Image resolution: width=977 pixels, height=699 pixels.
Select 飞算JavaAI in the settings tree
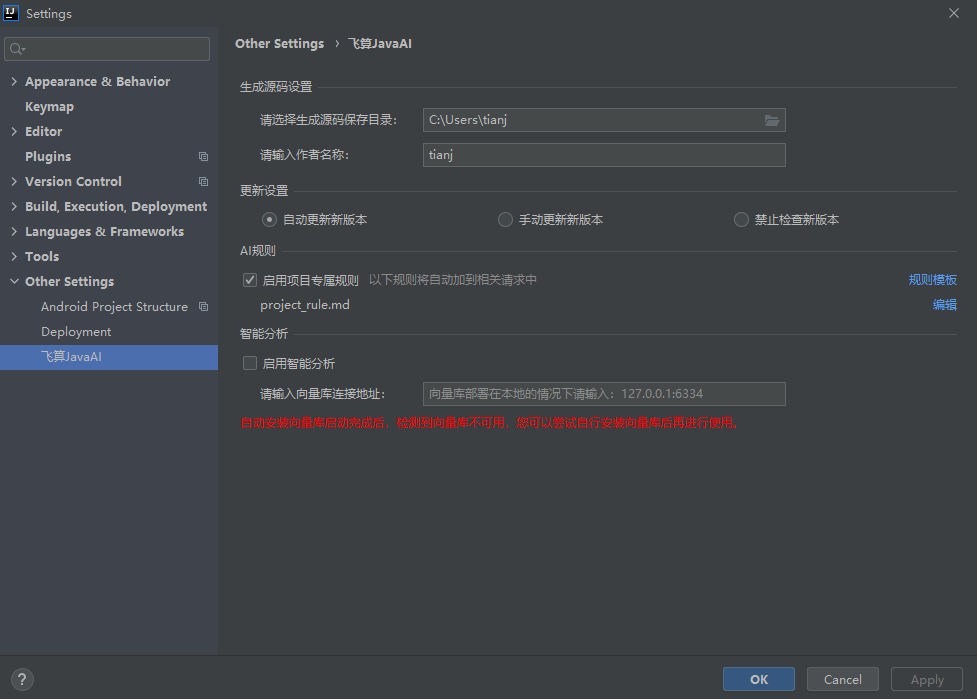pos(109,357)
